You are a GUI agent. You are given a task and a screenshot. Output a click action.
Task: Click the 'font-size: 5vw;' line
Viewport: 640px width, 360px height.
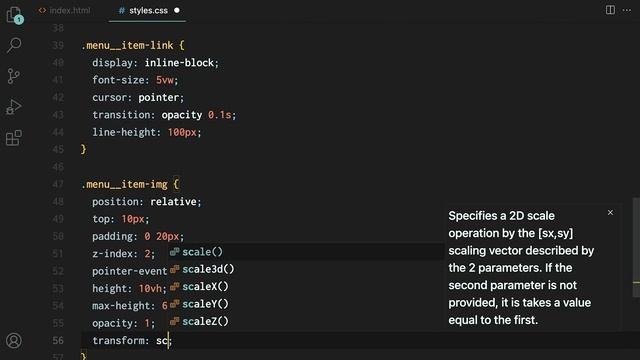pyautogui.click(x=135, y=80)
